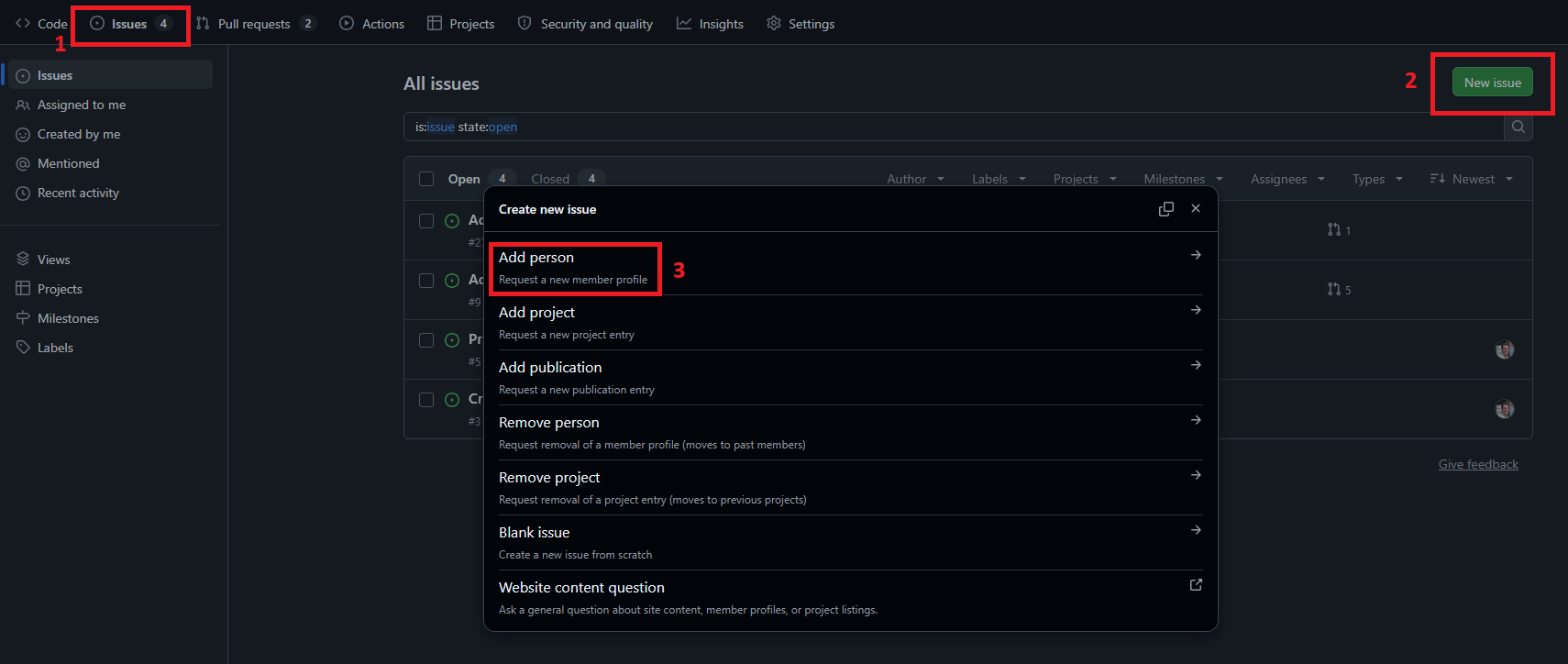Check the third issue row checkbox
Image resolution: width=1568 pixels, height=664 pixels.
(x=426, y=340)
